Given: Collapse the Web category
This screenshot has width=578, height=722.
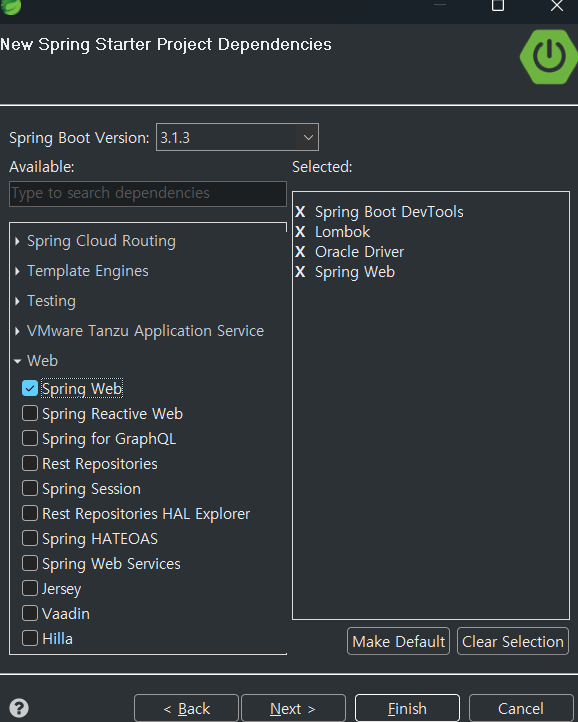Looking at the screenshot, I should [18, 361].
